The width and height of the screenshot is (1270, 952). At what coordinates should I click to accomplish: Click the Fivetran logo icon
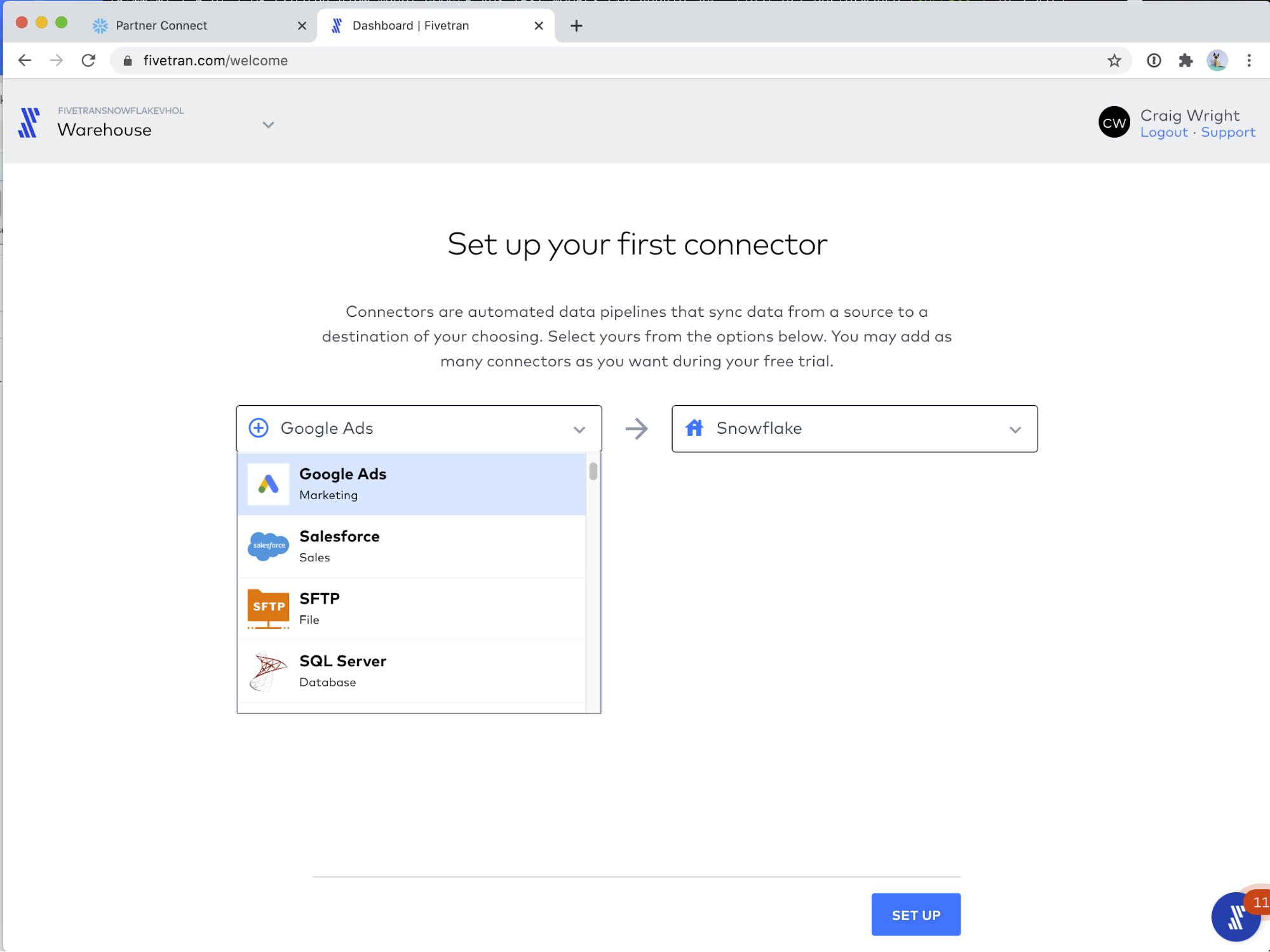29,123
